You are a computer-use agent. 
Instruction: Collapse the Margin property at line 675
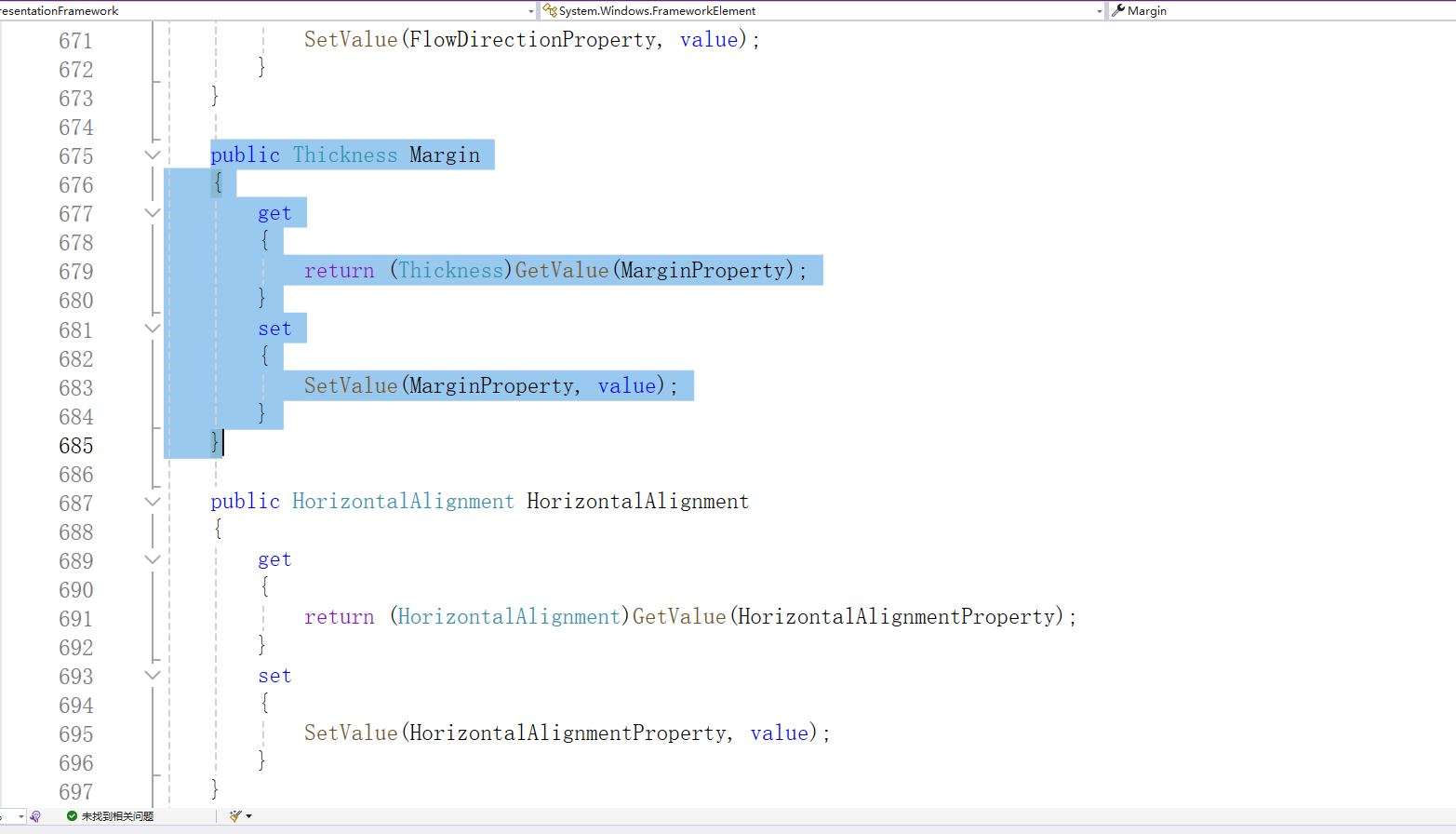(x=153, y=155)
